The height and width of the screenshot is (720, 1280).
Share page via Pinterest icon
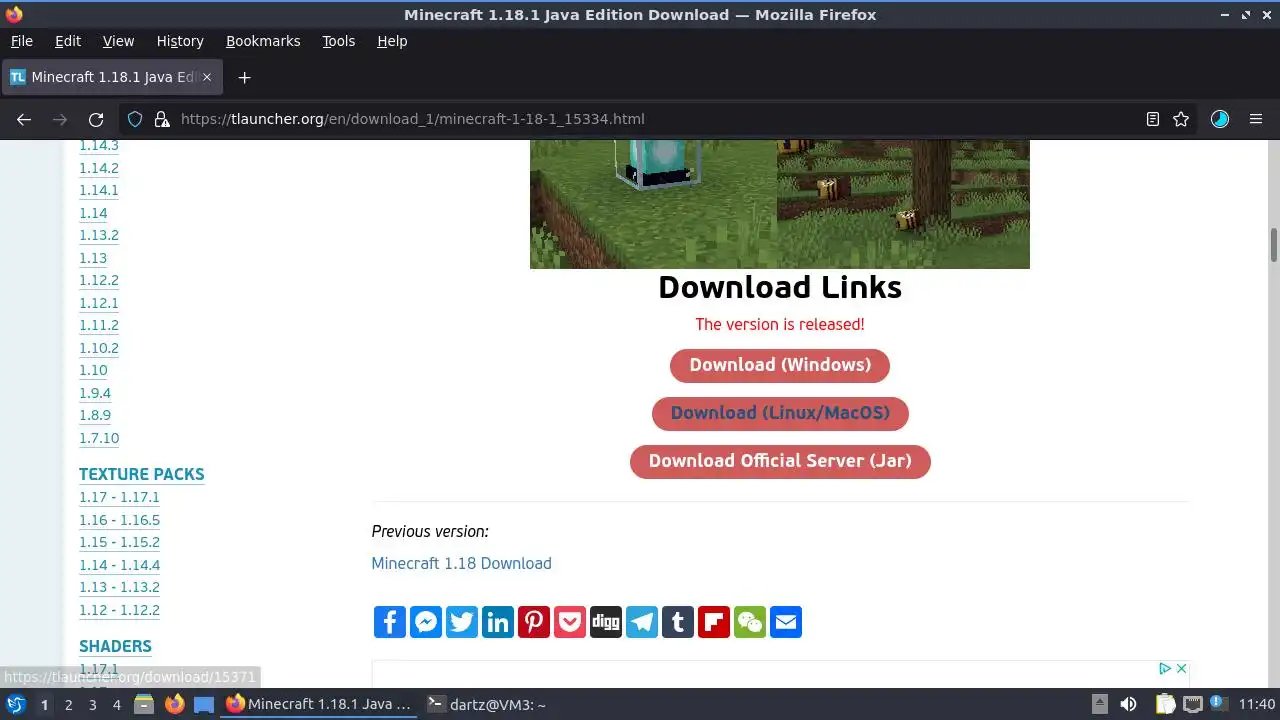click(534, 622)
